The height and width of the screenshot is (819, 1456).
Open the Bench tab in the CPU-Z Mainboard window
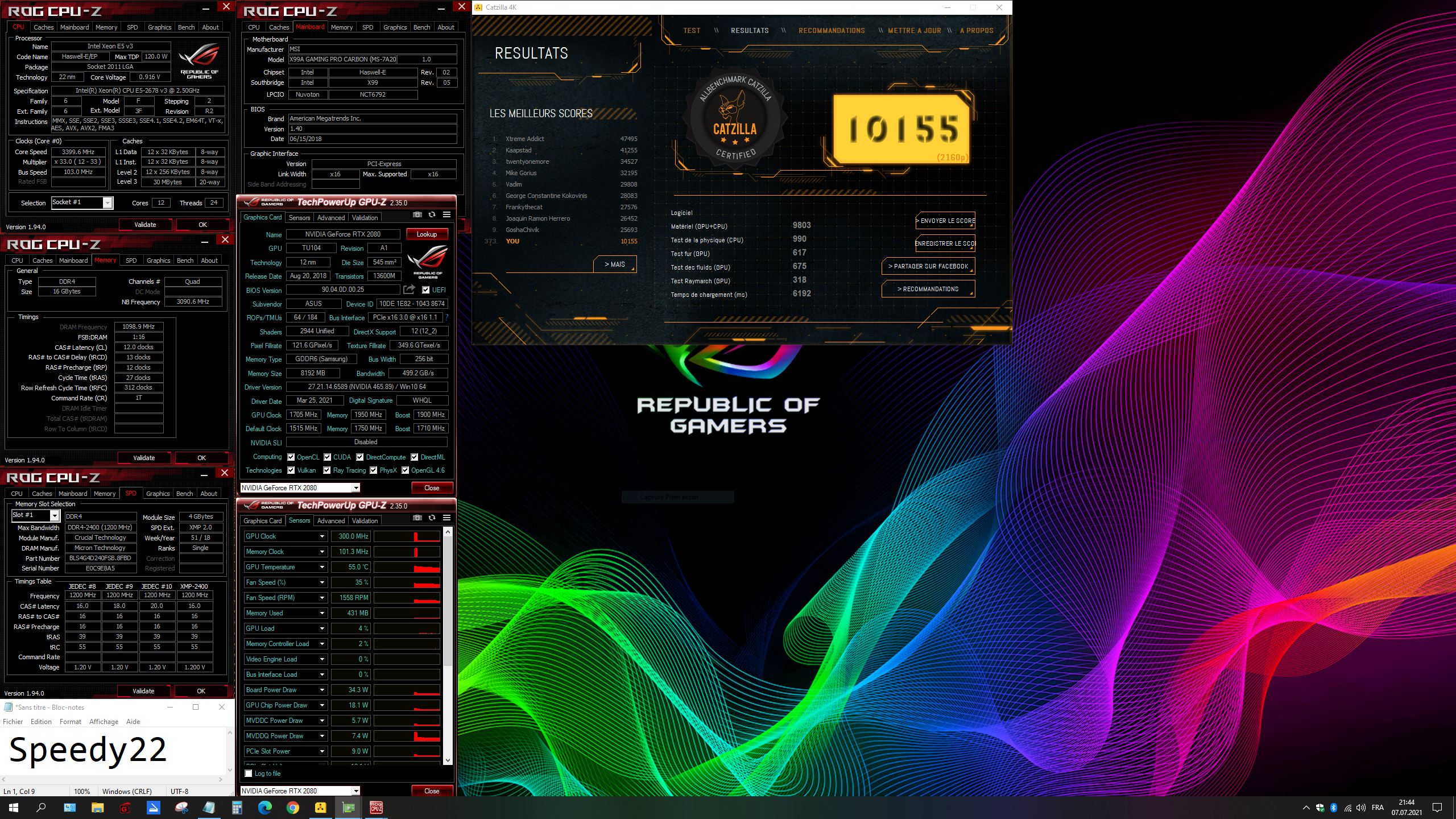point(421,27)
